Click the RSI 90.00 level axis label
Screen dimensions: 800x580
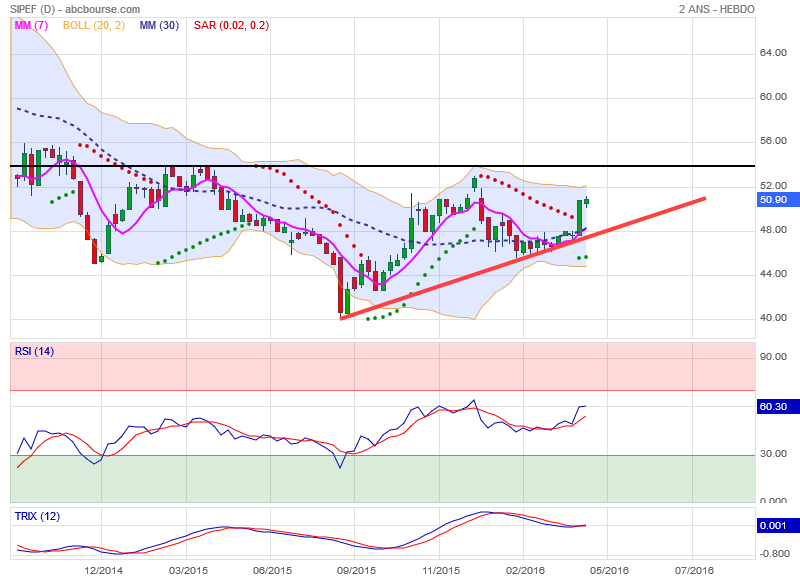(x=773, y=357)
